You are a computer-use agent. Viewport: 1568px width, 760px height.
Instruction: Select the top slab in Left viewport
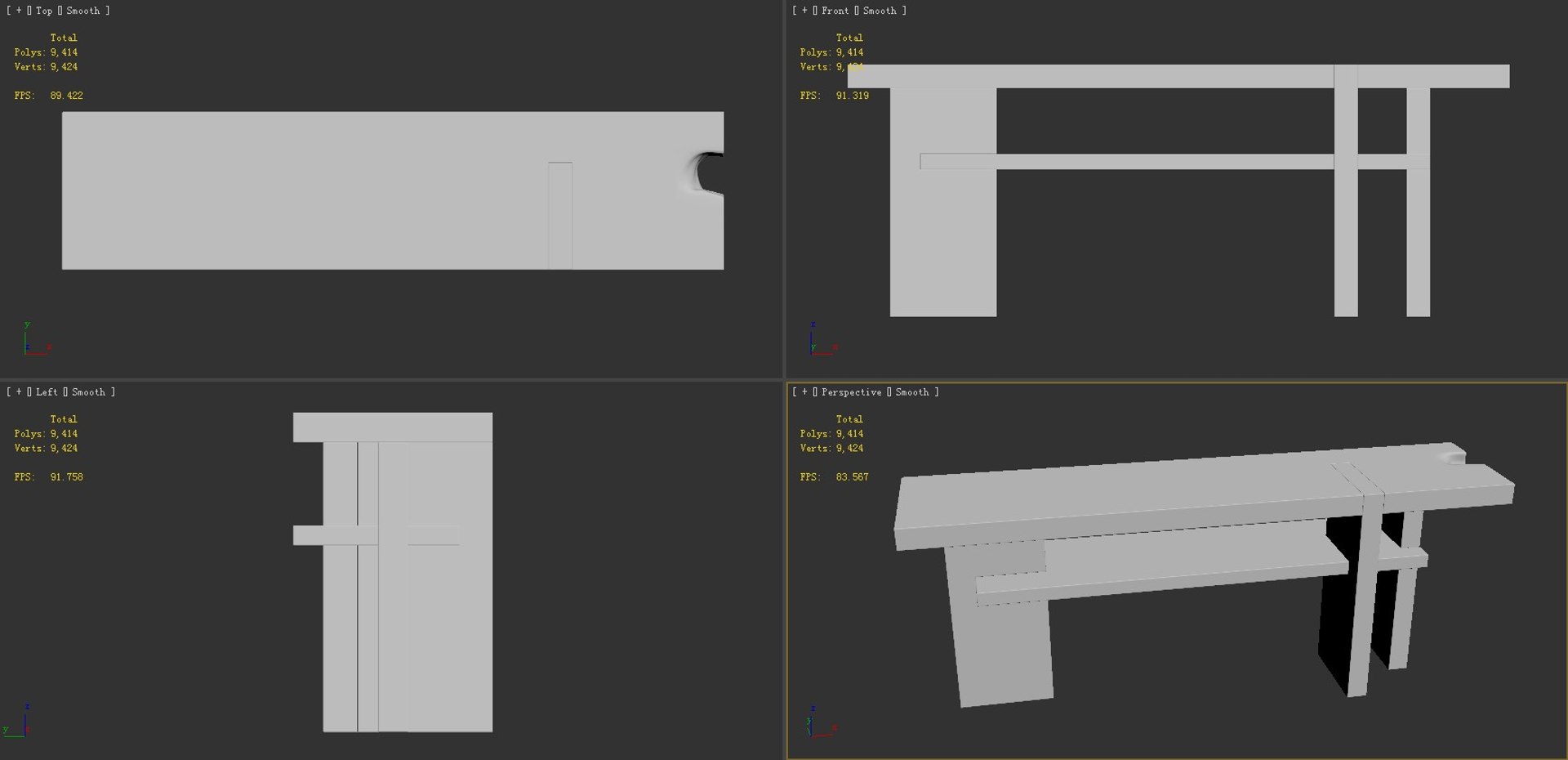tap(393, 427)
